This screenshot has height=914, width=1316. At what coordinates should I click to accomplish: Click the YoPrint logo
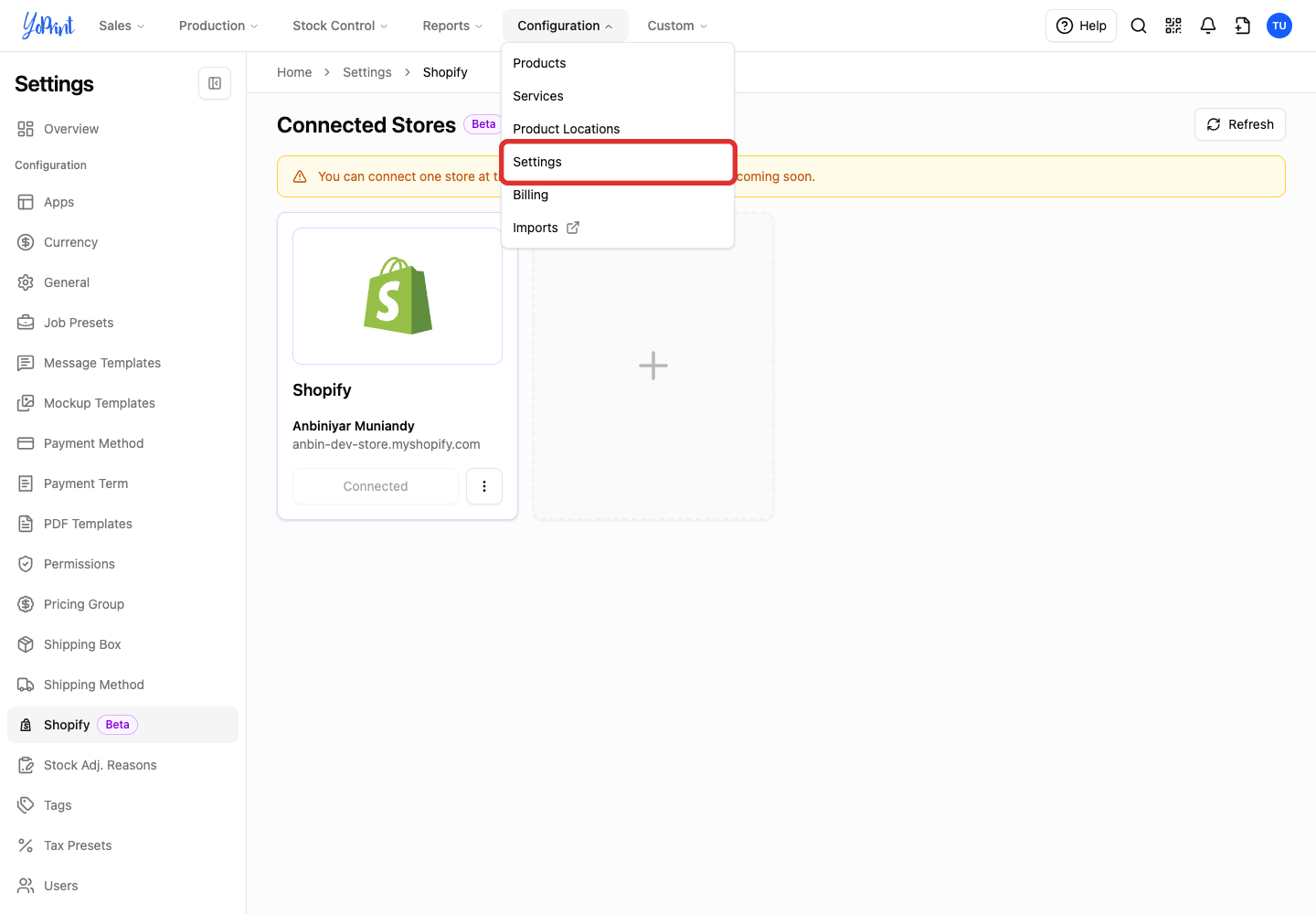click(x=48, y=26)
